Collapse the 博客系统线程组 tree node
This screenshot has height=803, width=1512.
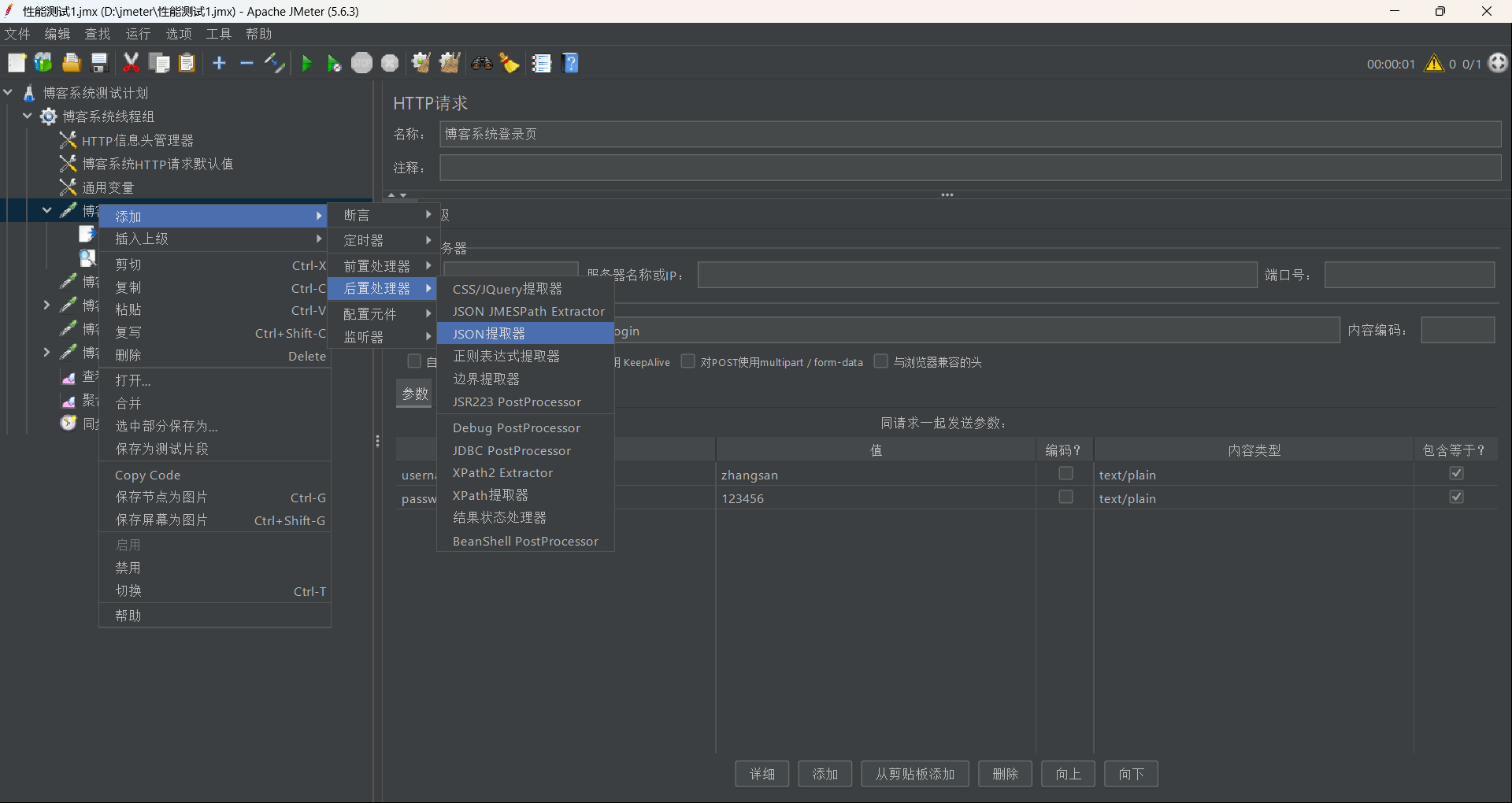(28, 116)
